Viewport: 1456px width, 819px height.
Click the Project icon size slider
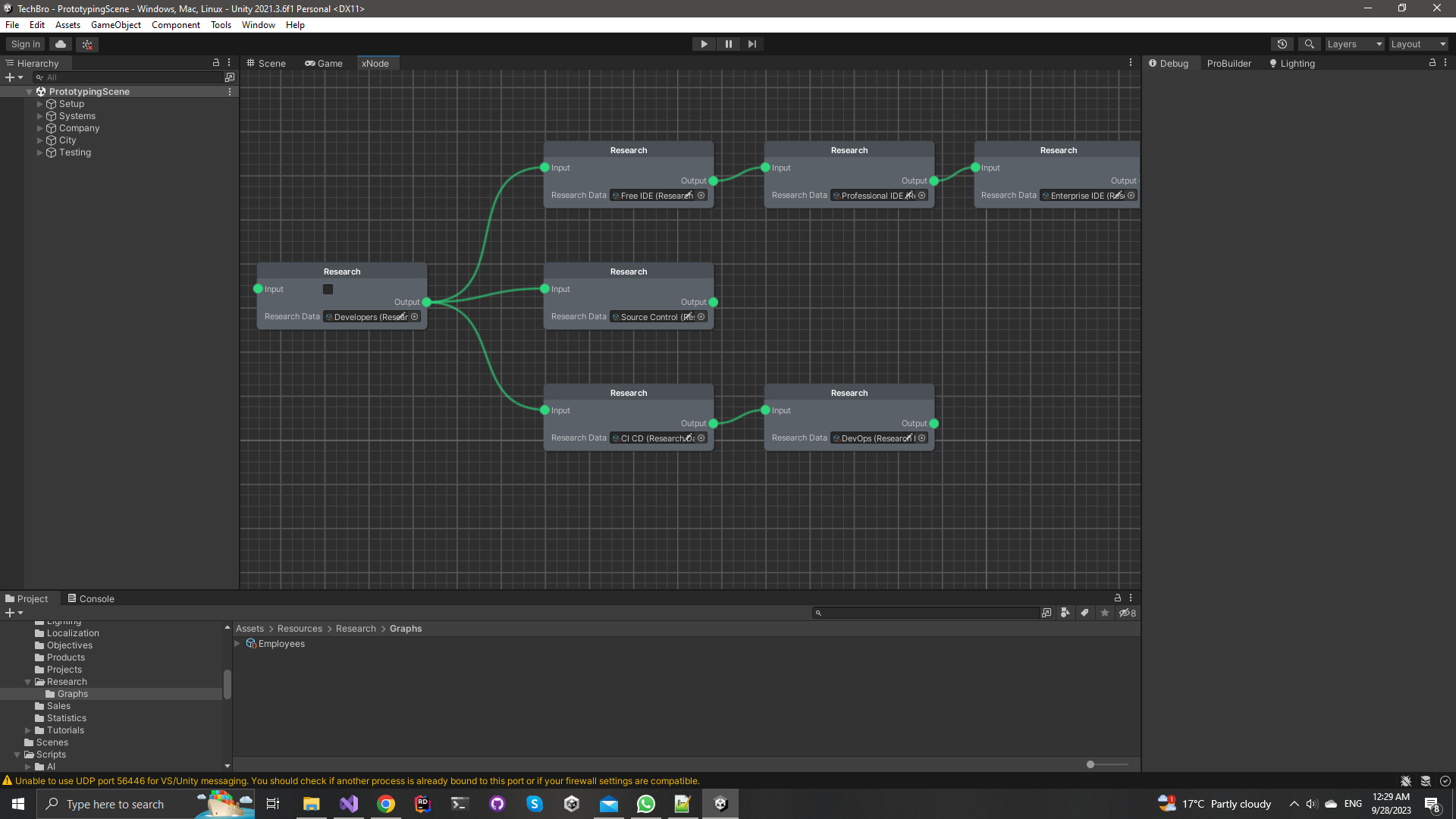(1090, 764)
